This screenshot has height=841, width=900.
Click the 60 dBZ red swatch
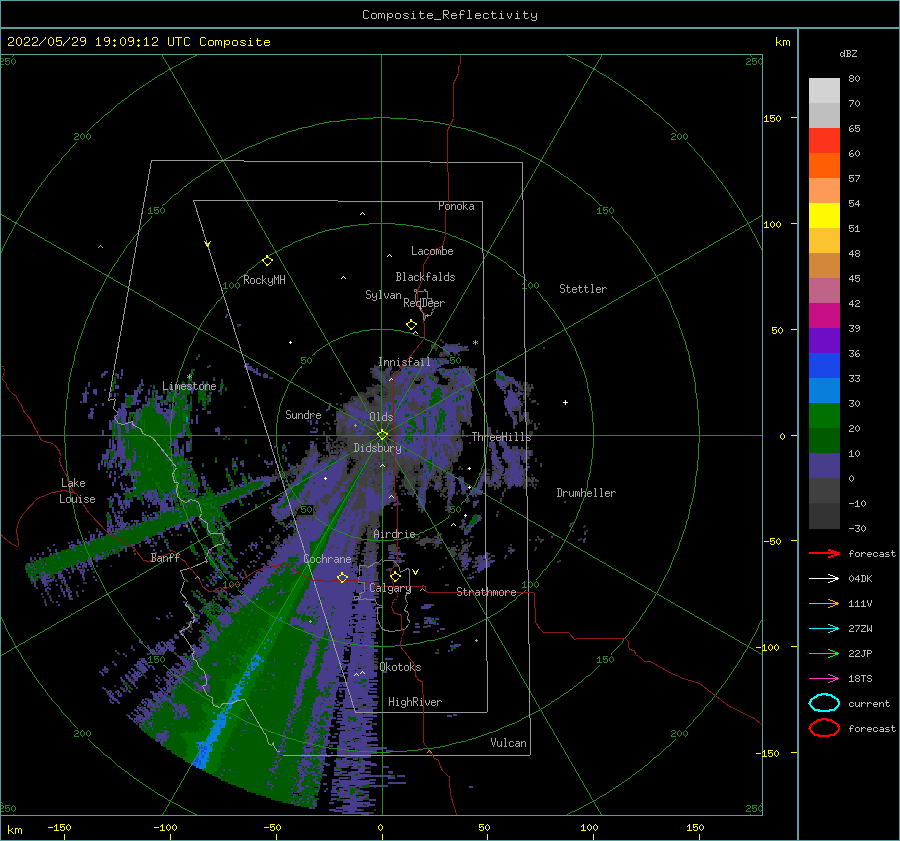(824, 141)
